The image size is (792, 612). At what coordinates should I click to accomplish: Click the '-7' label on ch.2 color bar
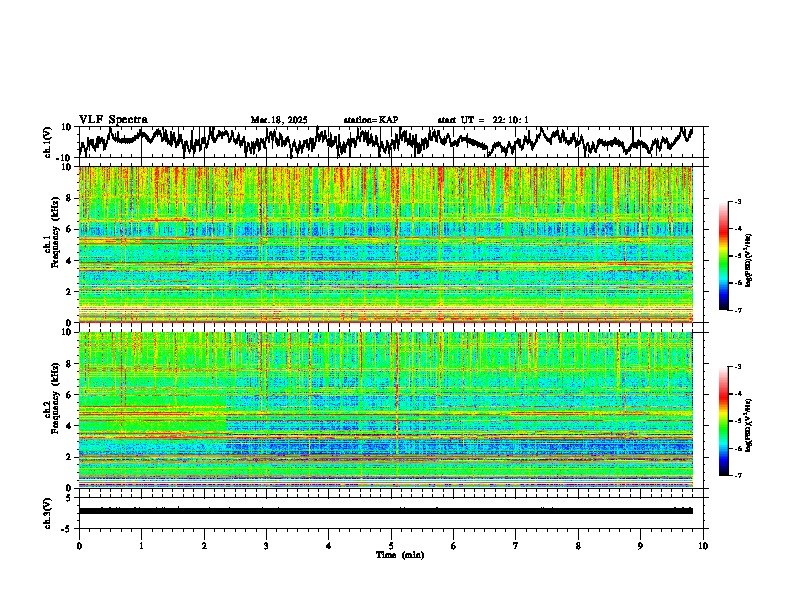click(738, 475)
